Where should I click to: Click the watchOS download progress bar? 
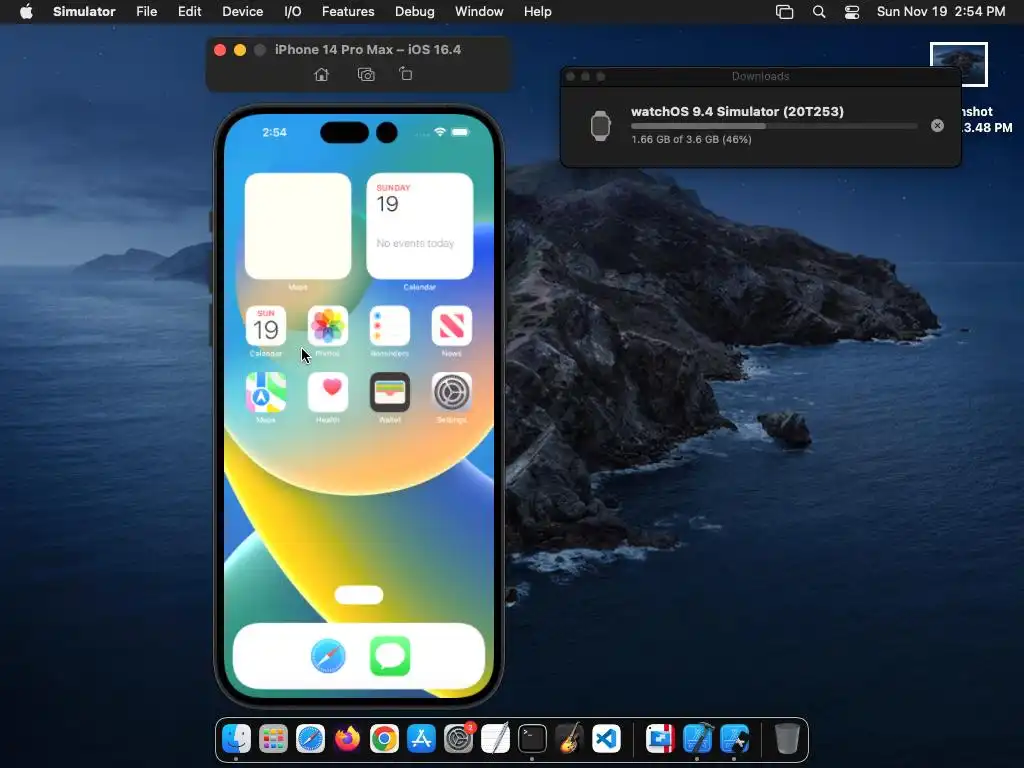[x=774, y=126]
